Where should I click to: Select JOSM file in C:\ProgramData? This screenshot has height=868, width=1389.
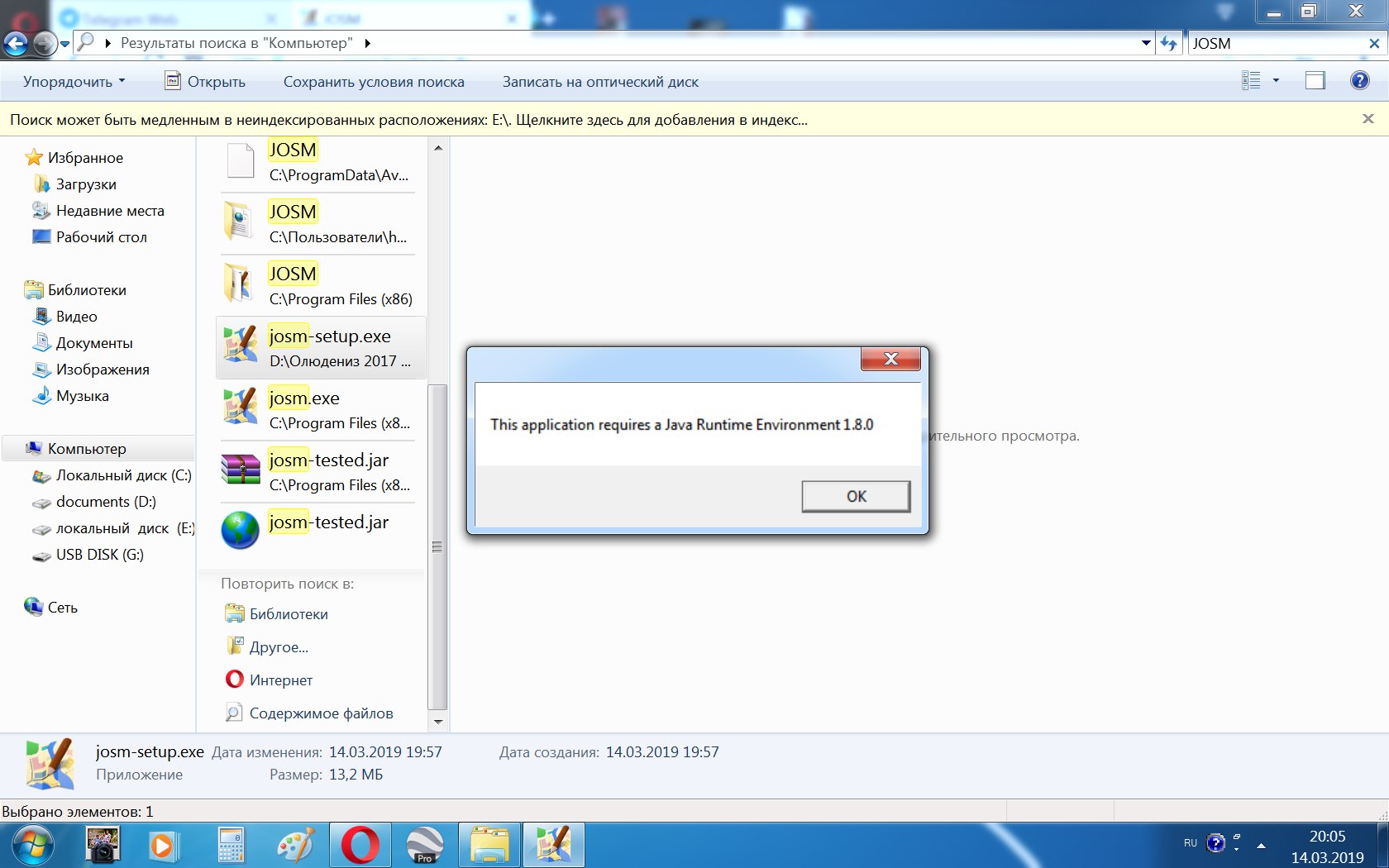321,162
